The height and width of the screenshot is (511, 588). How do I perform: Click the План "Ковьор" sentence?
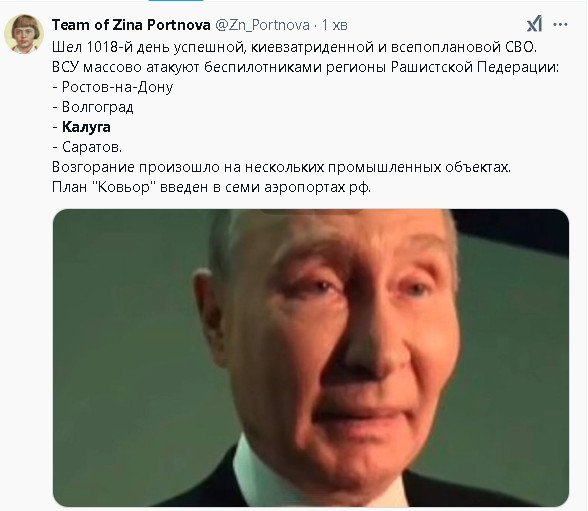click(211, 187)
